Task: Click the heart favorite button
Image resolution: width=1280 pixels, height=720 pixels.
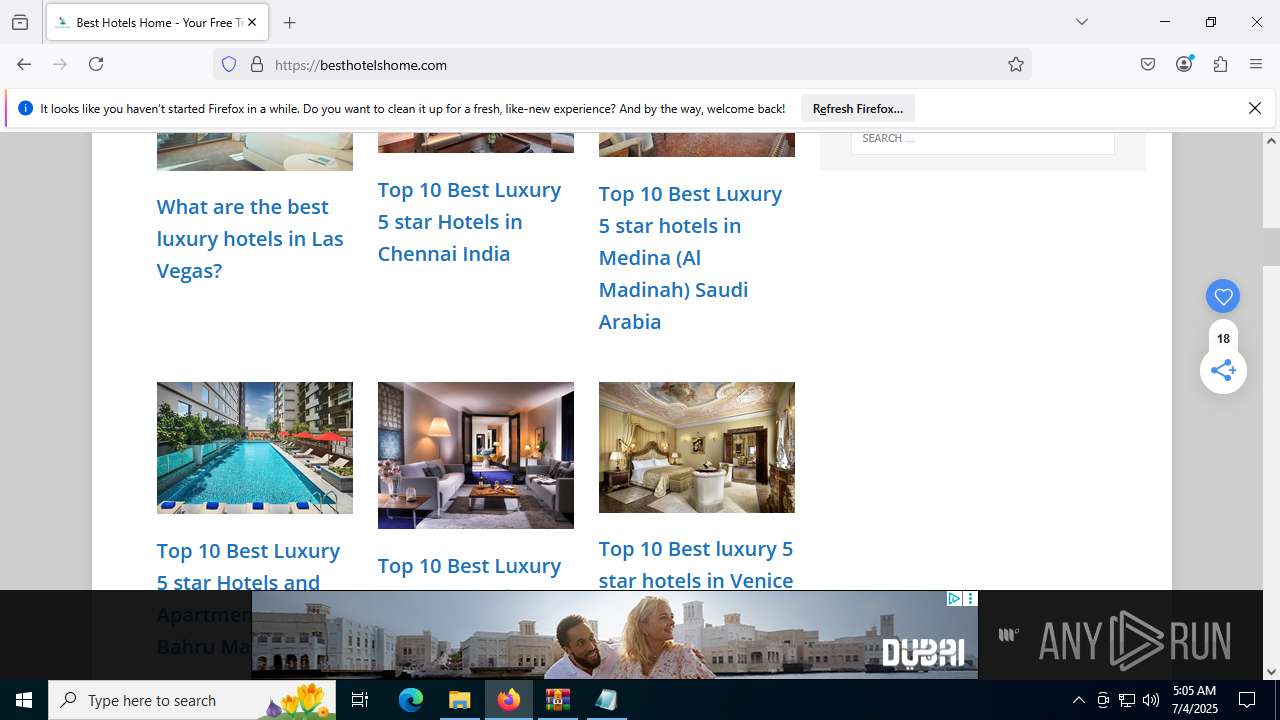Action: coord(1223,296)
